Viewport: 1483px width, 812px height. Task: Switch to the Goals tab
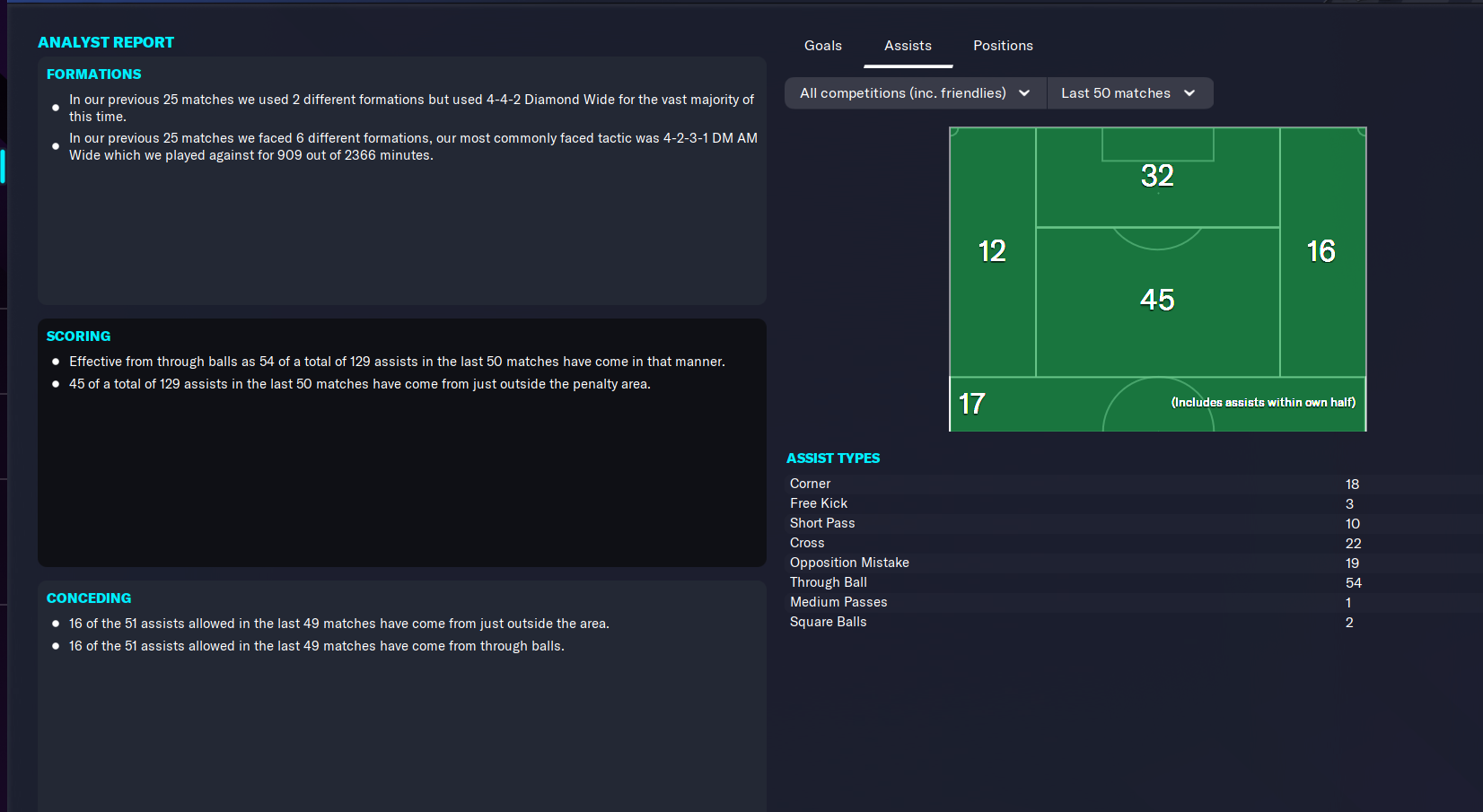click(x=822, y=46)
